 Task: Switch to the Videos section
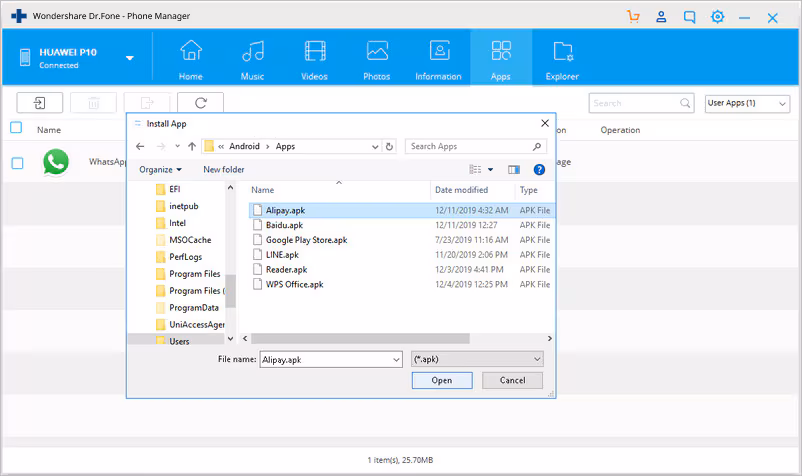(314, 60)
